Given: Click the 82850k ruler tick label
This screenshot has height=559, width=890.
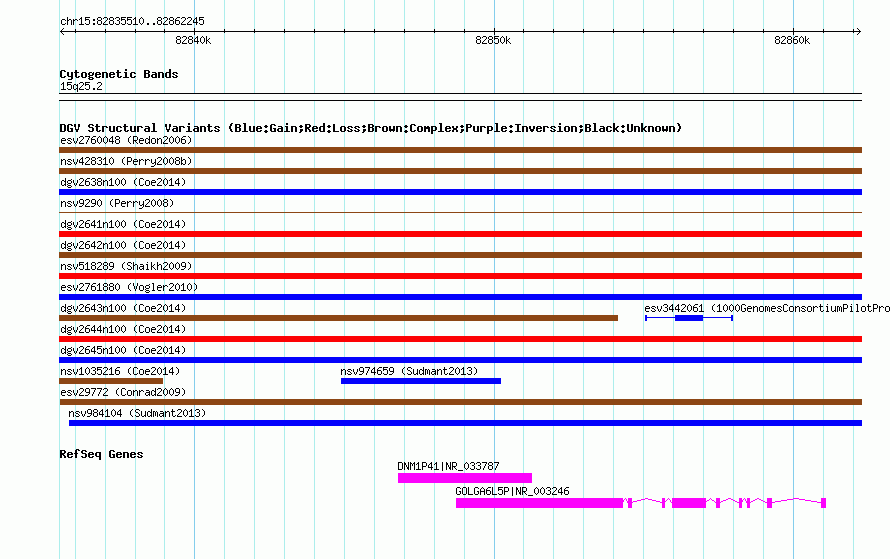Looking at the screenshot, I should [493, 40].
